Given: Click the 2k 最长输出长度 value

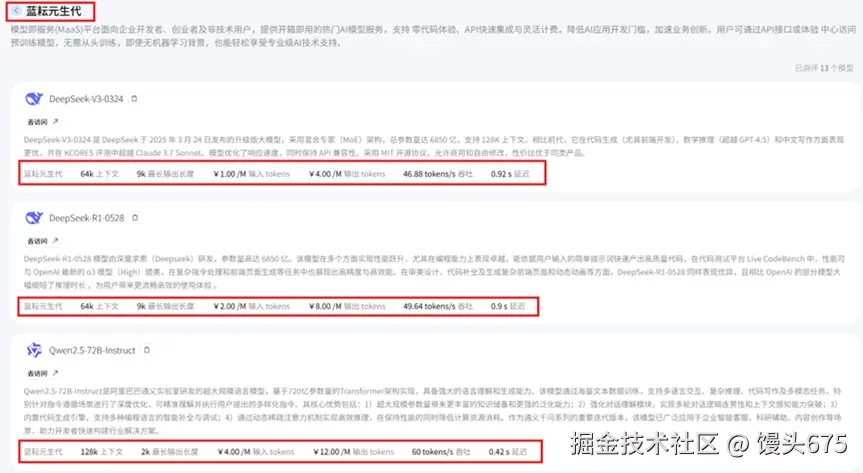Looking at the screenshot, I should [x=170, y=452].
